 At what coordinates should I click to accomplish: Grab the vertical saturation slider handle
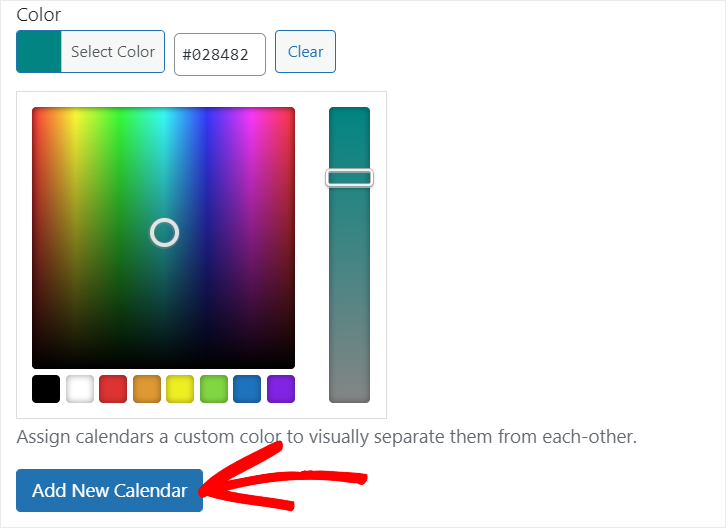(x=349, y=178)
